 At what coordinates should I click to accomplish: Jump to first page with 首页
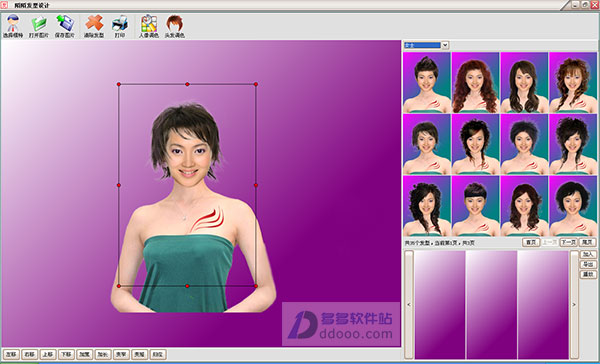click(531, 242)
